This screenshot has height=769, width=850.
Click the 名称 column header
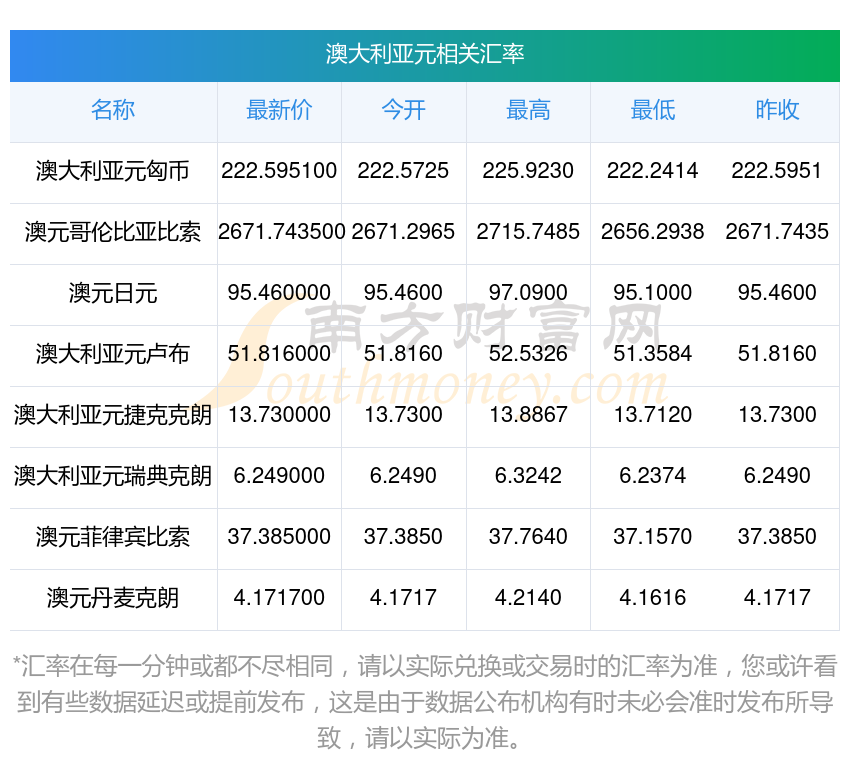coord(113,110)
